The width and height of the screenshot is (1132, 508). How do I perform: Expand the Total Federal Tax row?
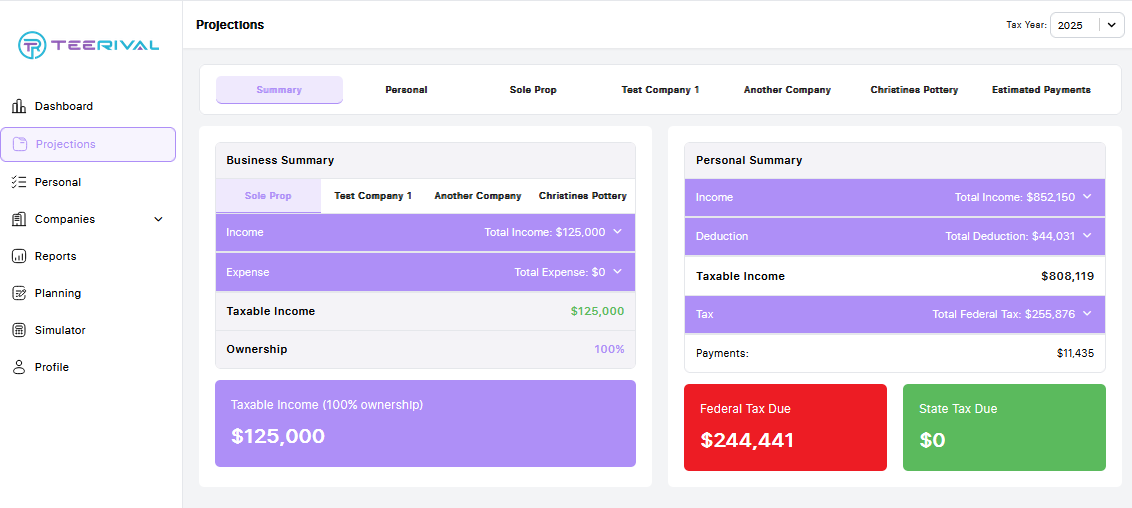[x=1087, y=314]
